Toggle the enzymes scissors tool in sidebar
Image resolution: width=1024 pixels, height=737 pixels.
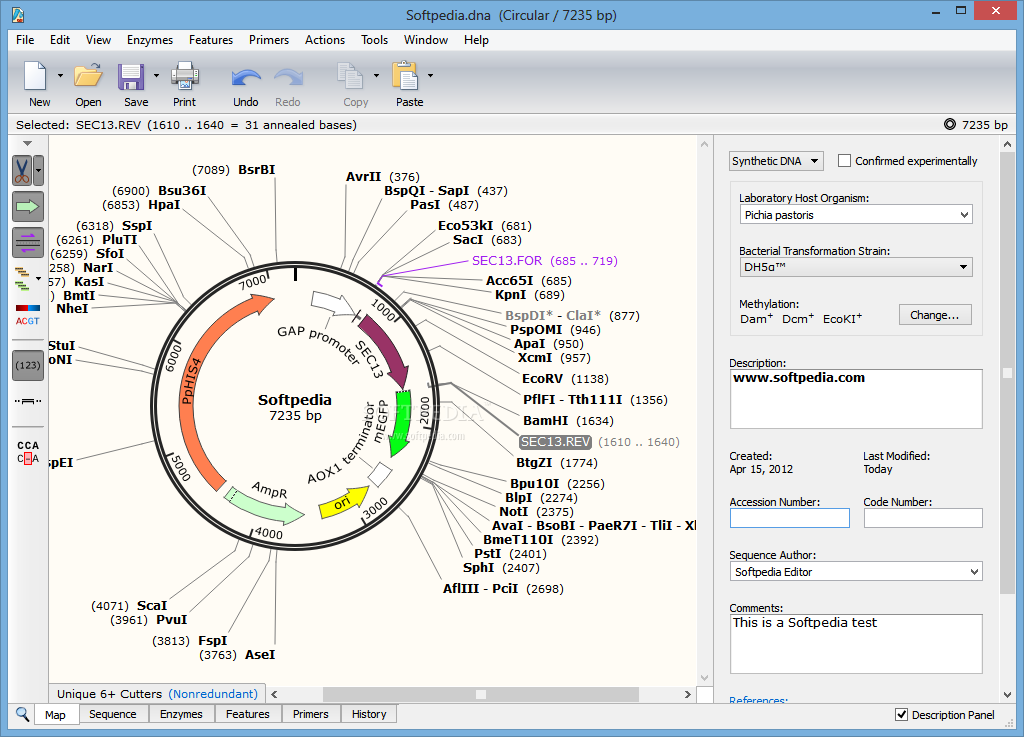click(x=22, y=171)
